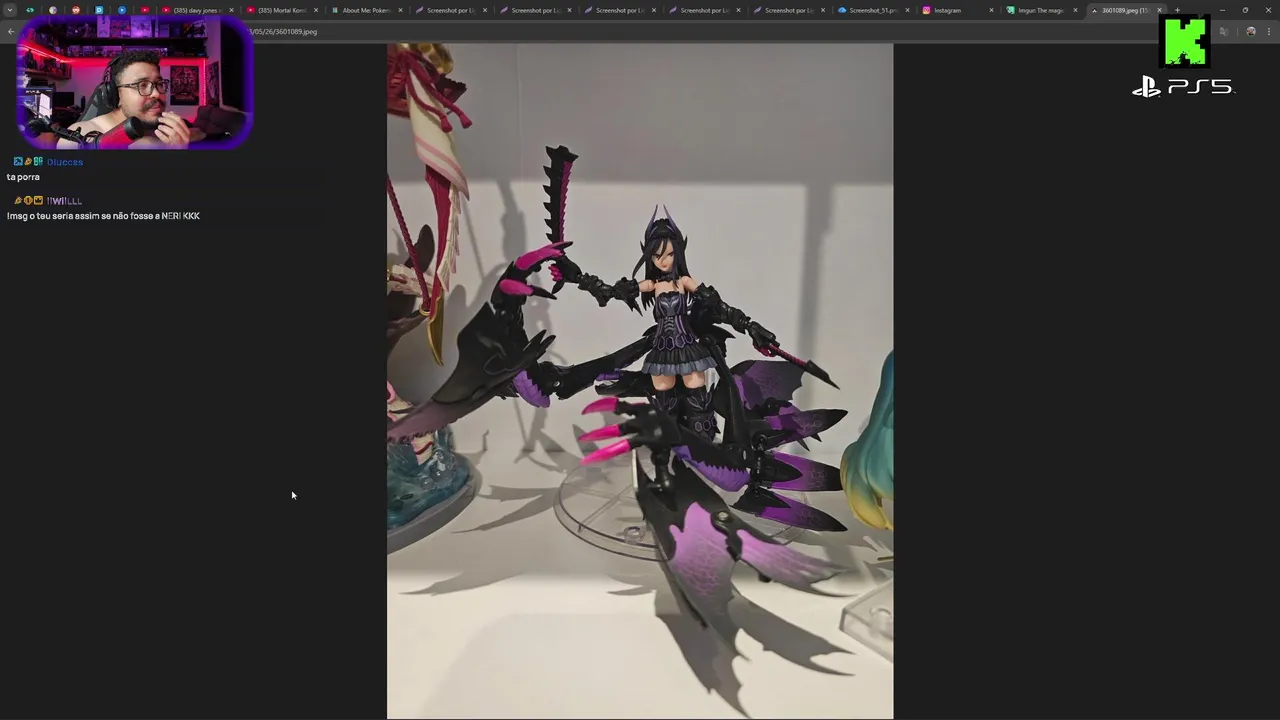Open a new tab with plus button

[1177, 10]
